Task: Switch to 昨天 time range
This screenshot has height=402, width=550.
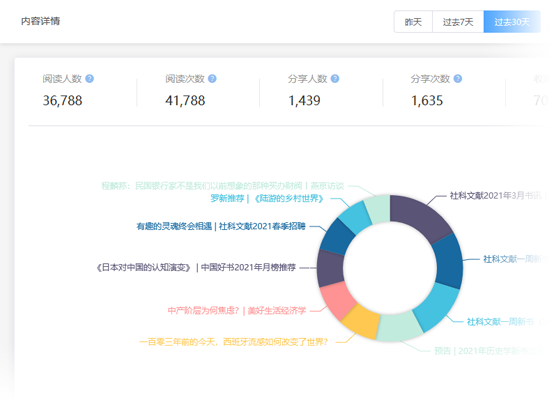Action: [413, 22]
